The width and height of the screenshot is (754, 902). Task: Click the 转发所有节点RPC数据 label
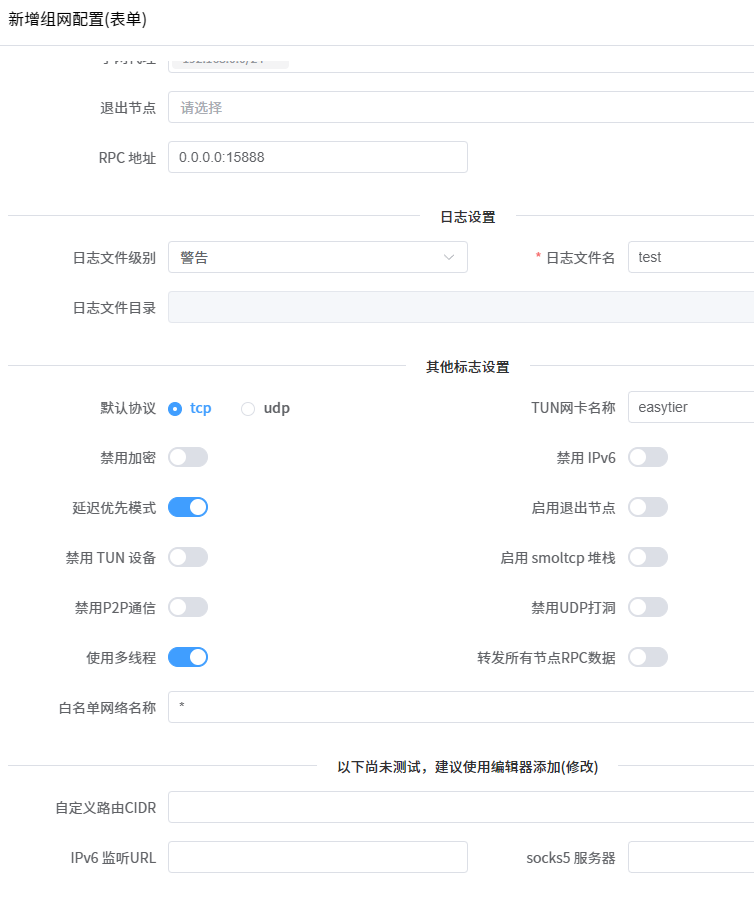tap(546, 658)
